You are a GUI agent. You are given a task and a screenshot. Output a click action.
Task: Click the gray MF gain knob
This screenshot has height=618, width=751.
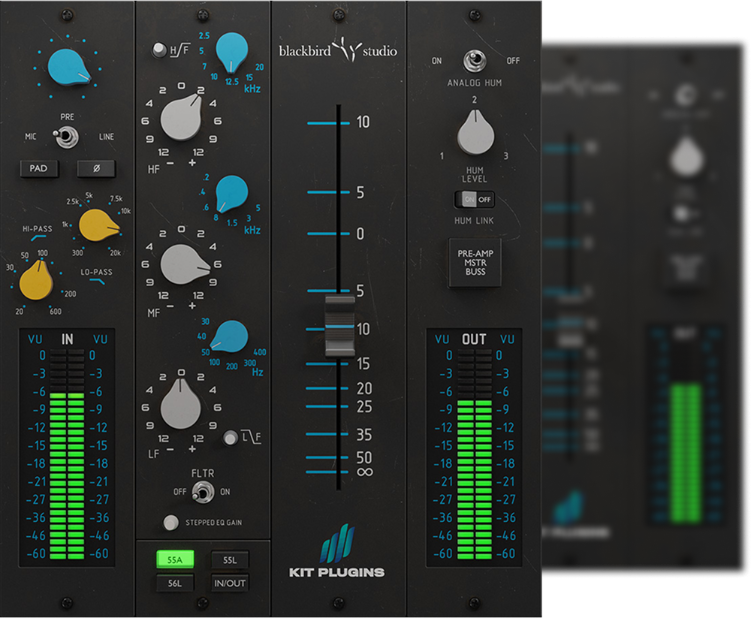tap(182, 264)
